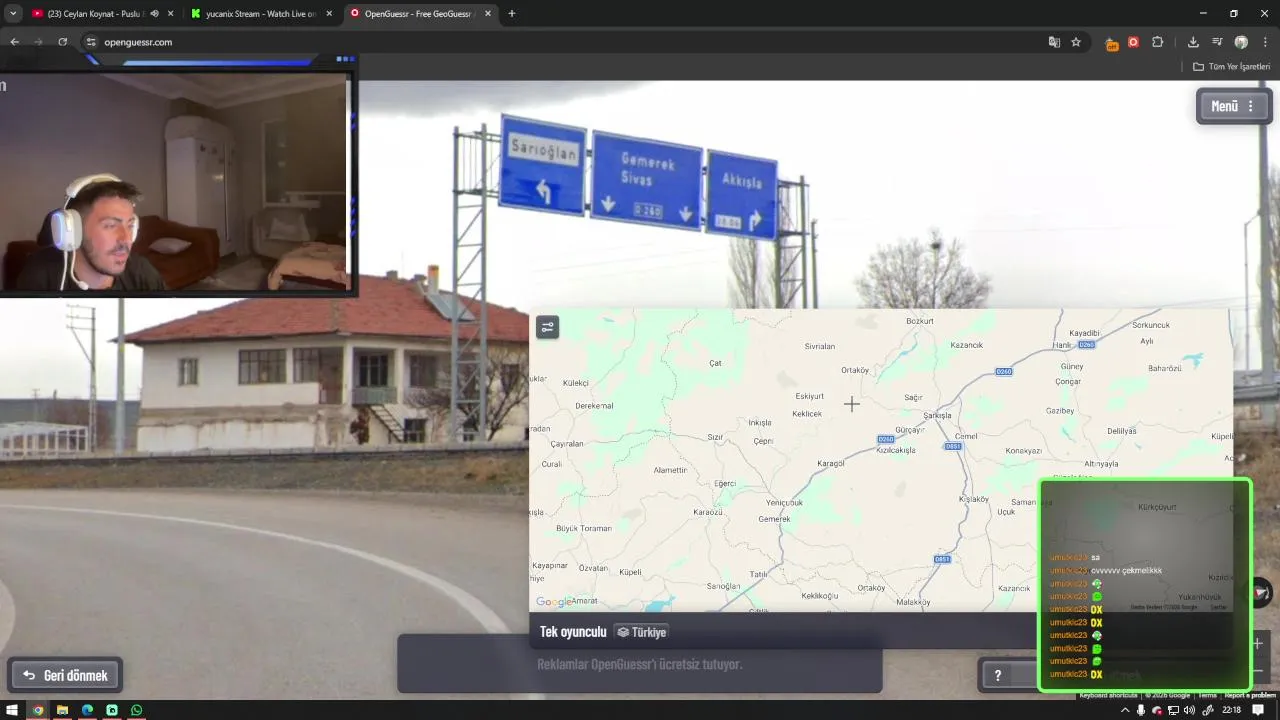Close the Ceylan Koynat tab
1280x720 pixels.
point(171,14)
